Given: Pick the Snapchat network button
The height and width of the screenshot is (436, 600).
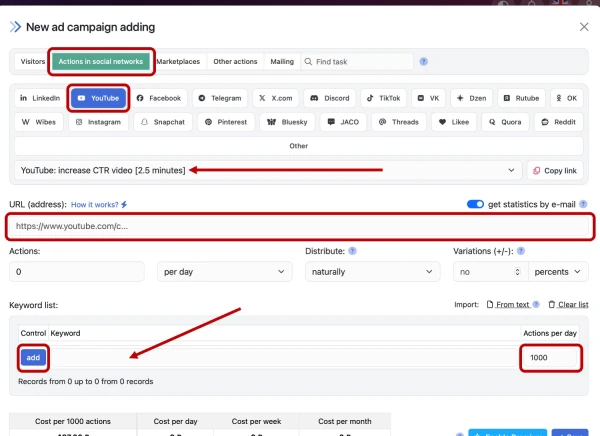Looking at the screenshot, I should tap(163, 122).
